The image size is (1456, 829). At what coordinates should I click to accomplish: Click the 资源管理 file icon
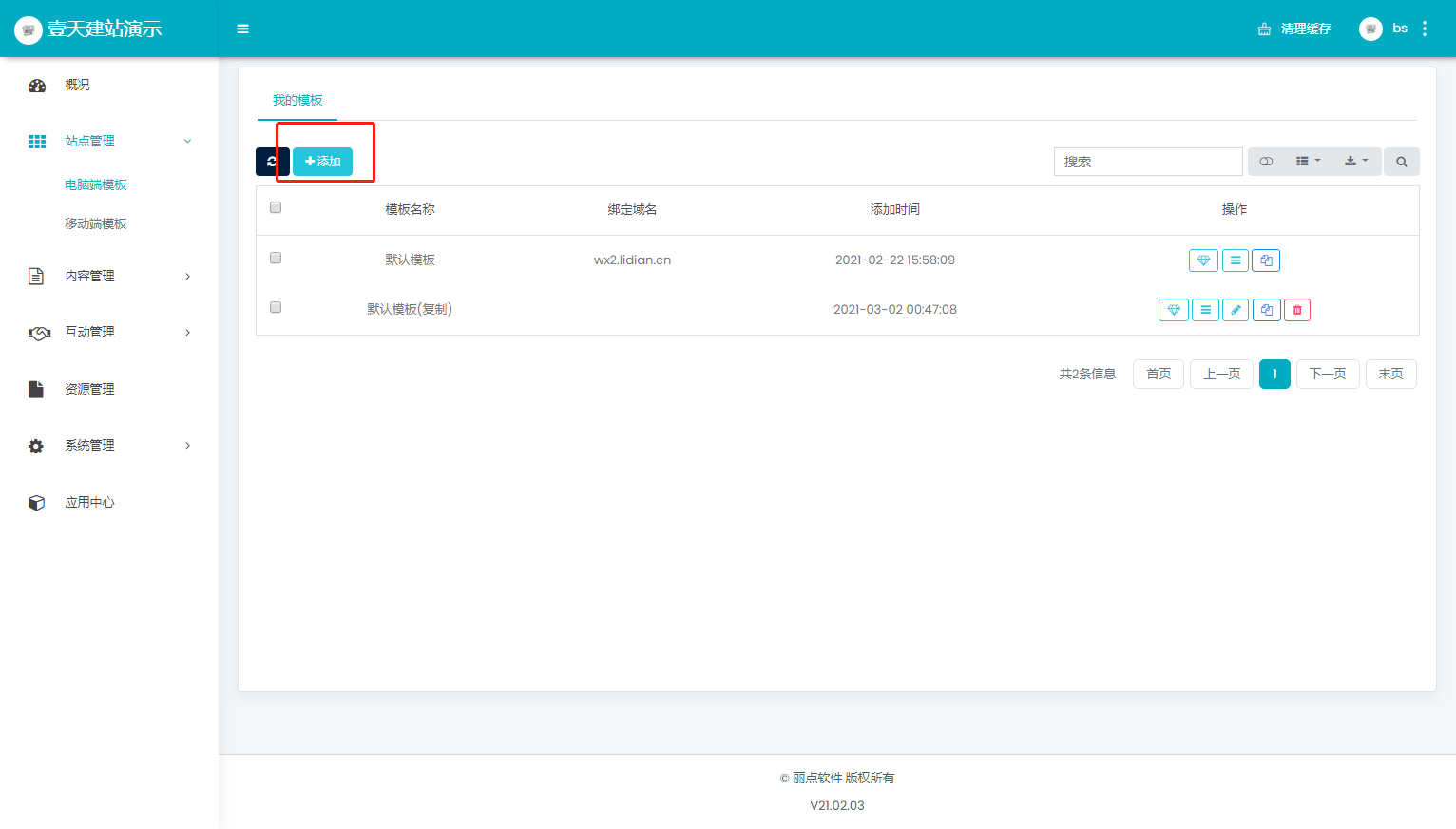(x=36, y=389)
